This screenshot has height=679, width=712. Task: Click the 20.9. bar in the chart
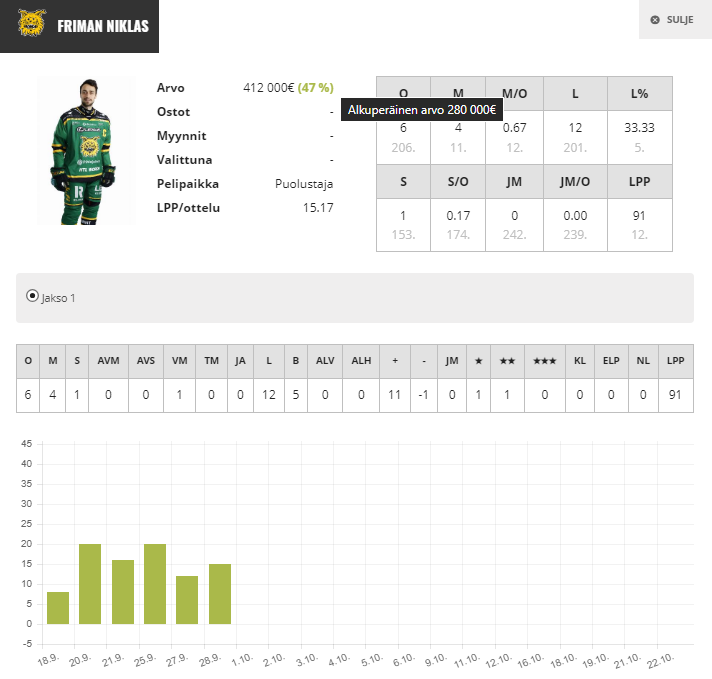point(90,584)
